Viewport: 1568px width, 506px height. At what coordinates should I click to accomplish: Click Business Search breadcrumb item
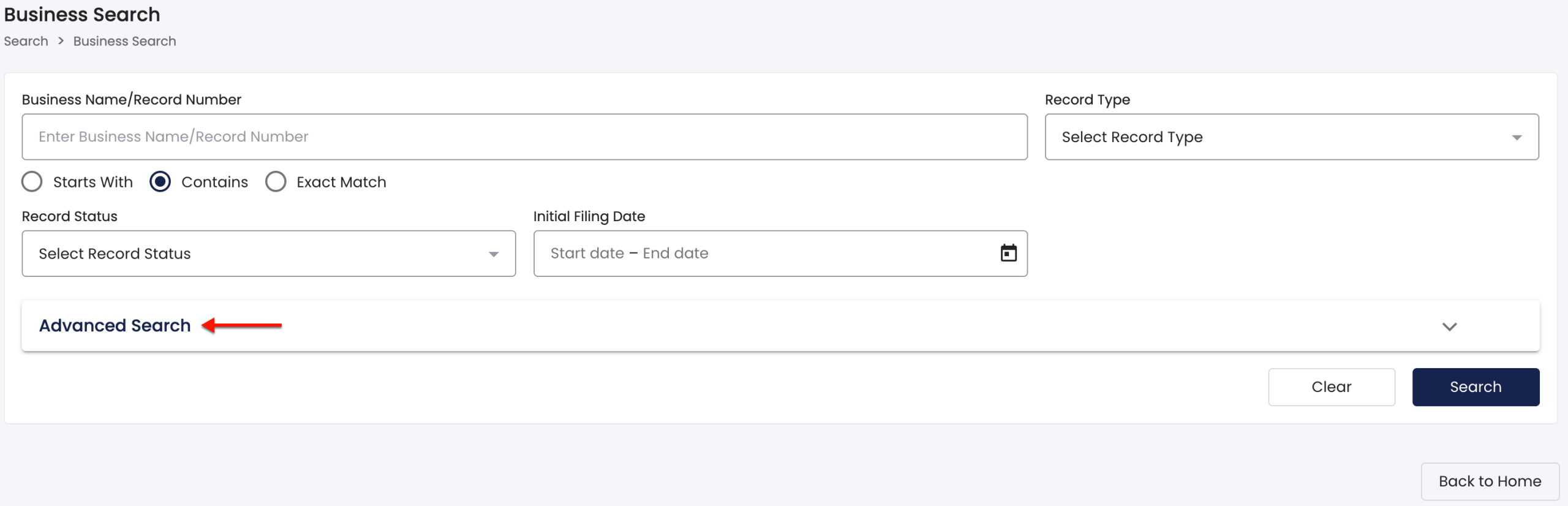(124, 41)
